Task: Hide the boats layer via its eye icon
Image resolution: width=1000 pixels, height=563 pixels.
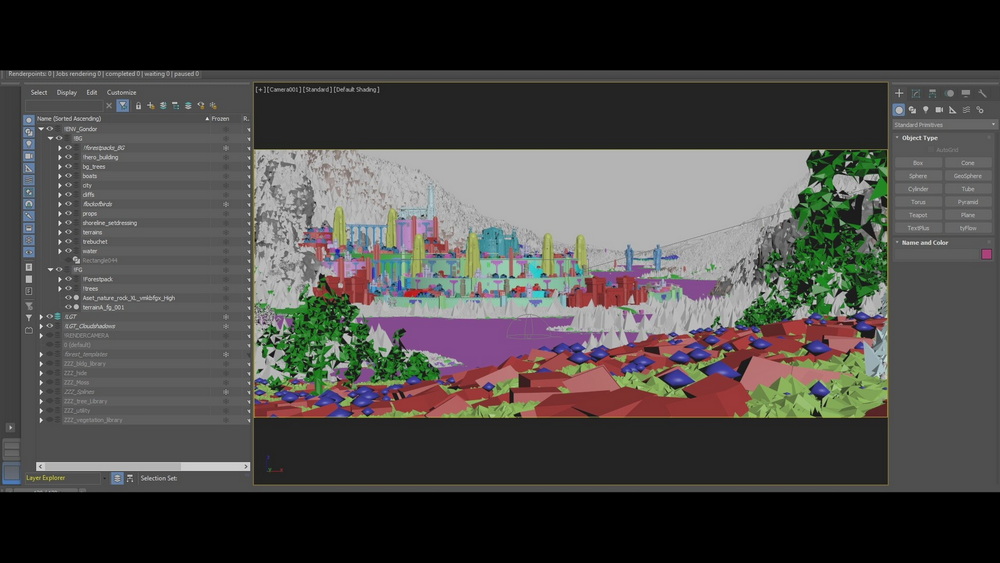Action: (x=68, y=176)
